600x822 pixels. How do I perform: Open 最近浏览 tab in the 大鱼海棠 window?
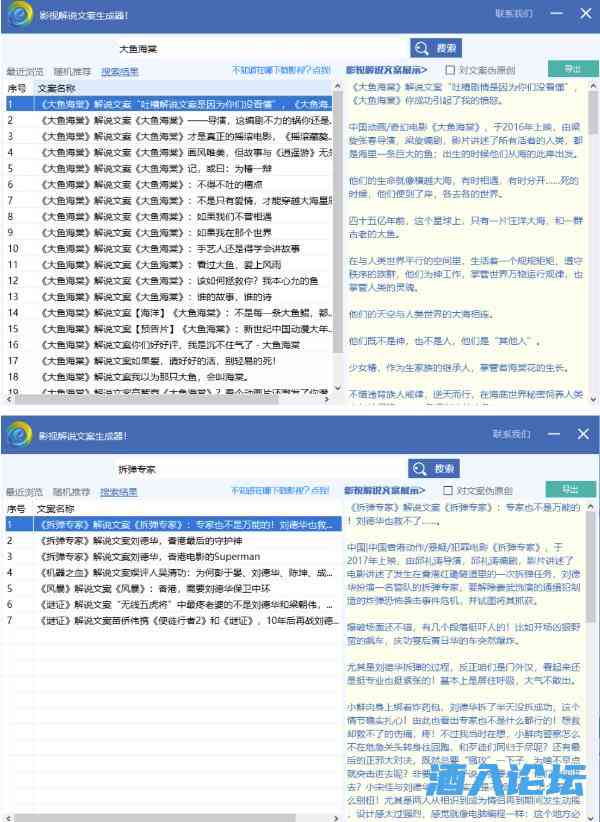tap(24, 72)
